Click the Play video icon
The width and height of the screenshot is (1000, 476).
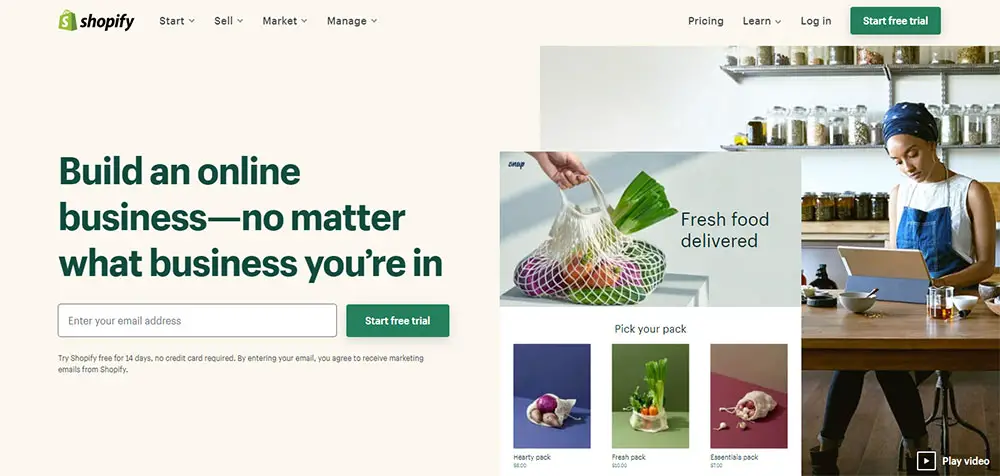click(x=926, y=461)
